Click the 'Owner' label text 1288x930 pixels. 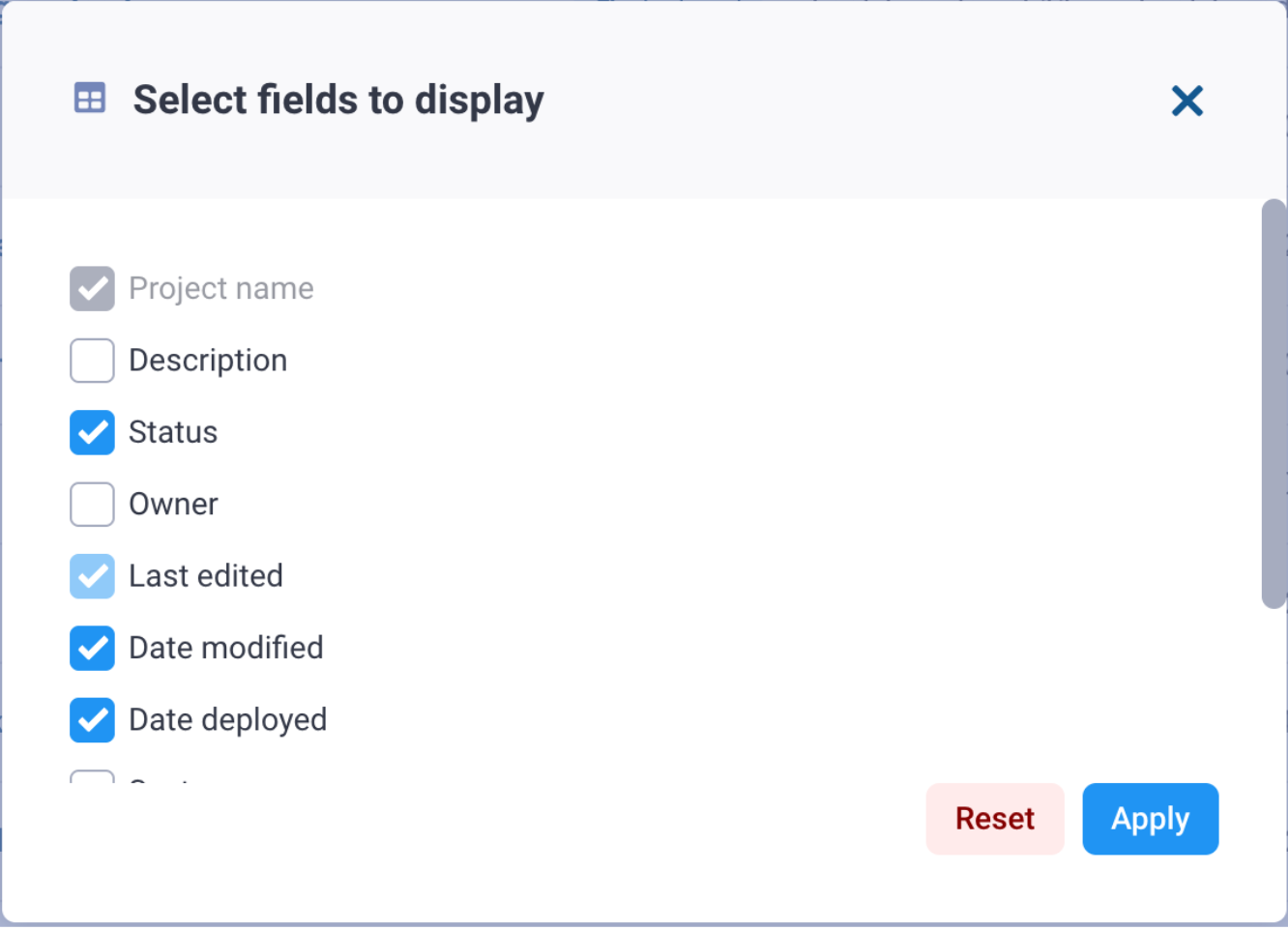tap(173, 505)
